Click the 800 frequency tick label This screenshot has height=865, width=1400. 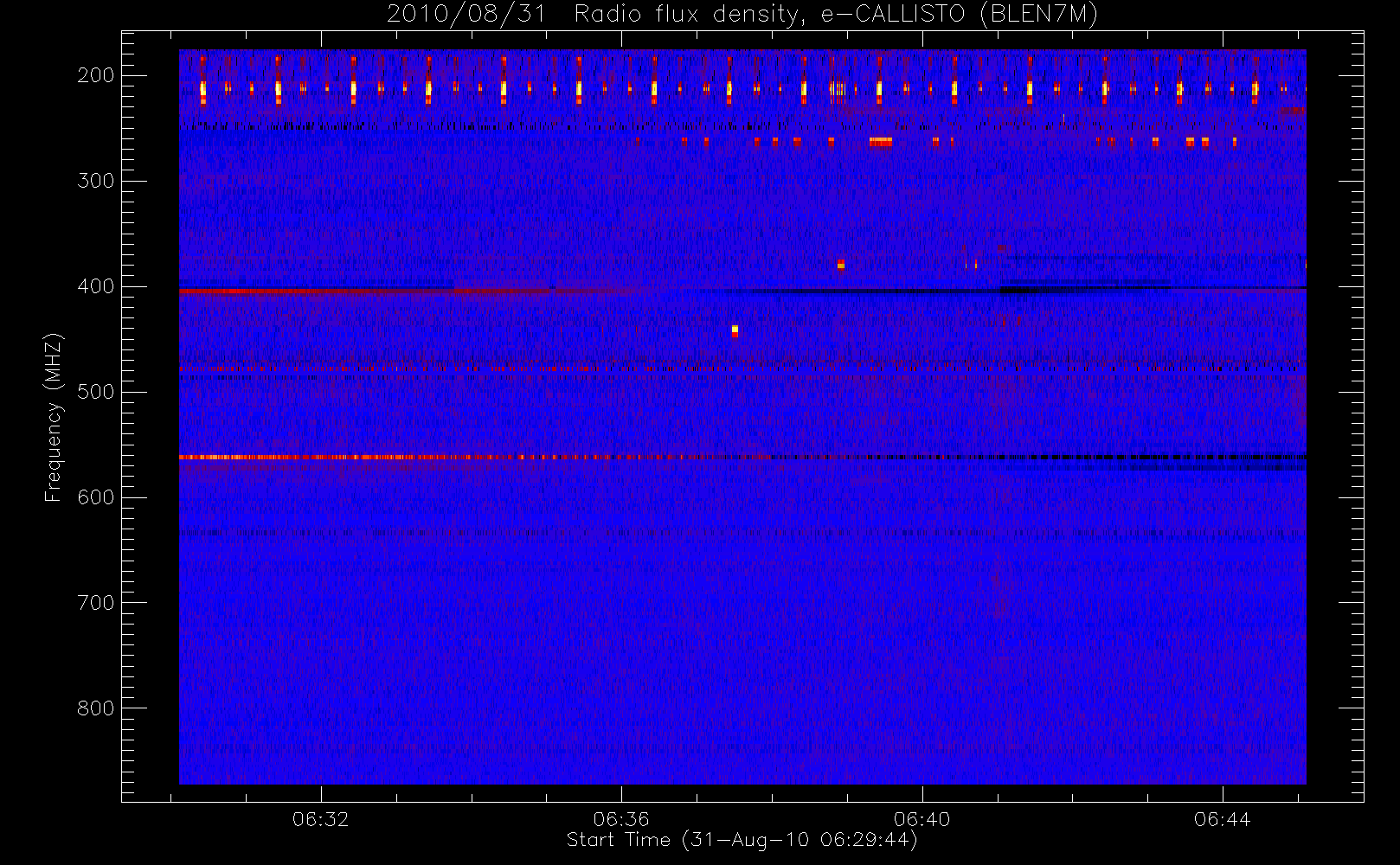96,708
